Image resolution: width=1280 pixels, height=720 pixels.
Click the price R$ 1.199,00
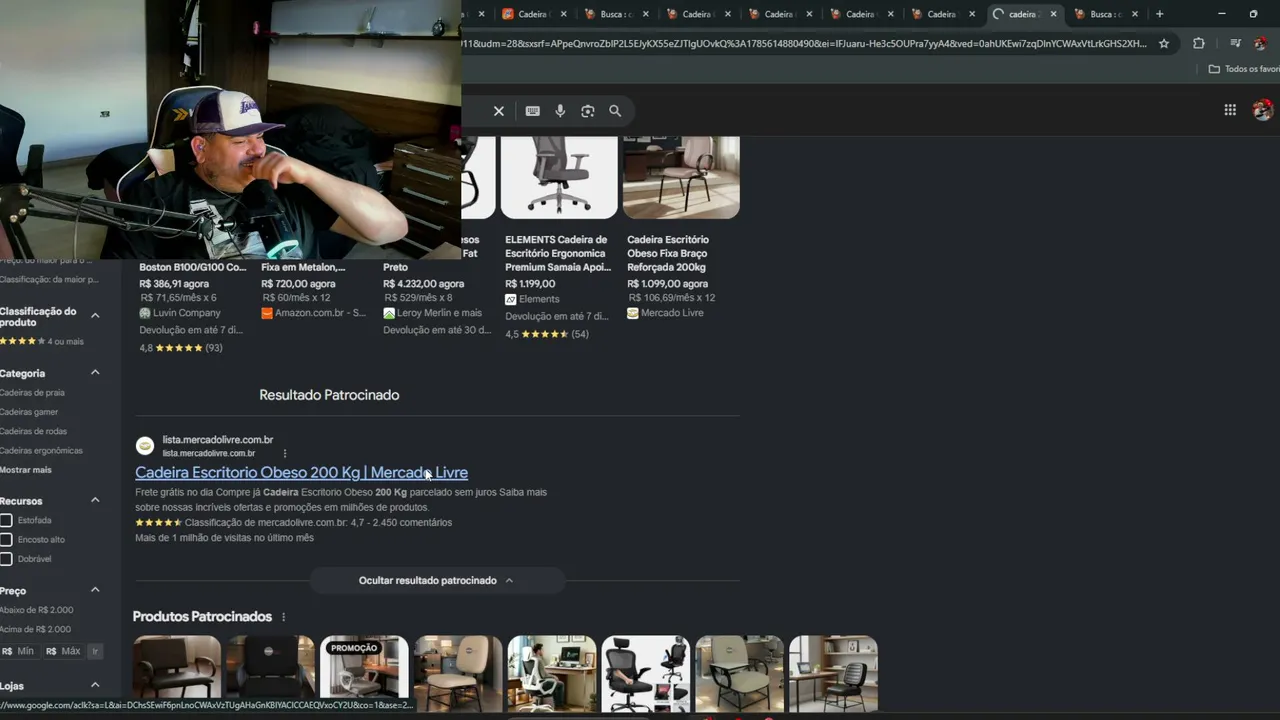coord(530,284)
